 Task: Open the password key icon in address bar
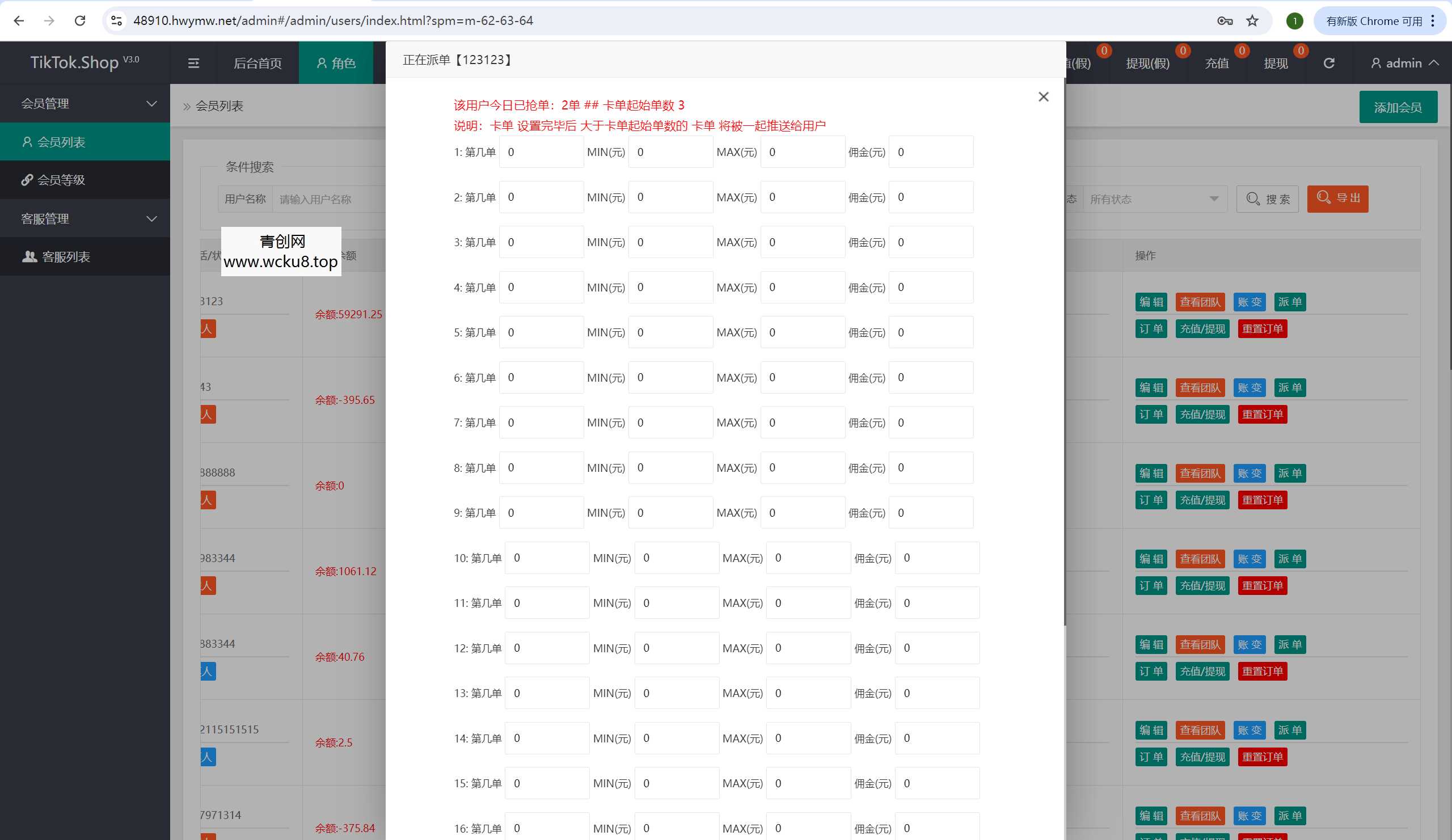1225,21
